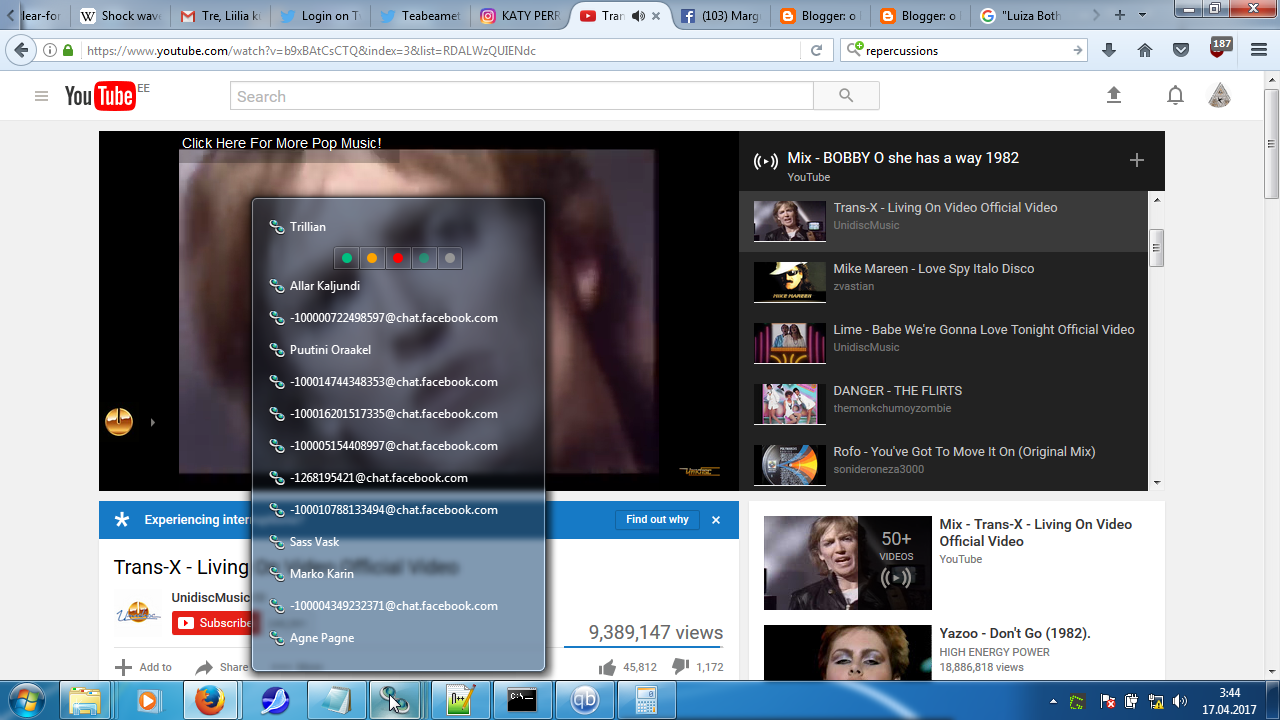Play 'Mike Mareen - Love Spy Italo Disco'
The height and width of the screenshot is (720, 1280).
click(943, 282)
